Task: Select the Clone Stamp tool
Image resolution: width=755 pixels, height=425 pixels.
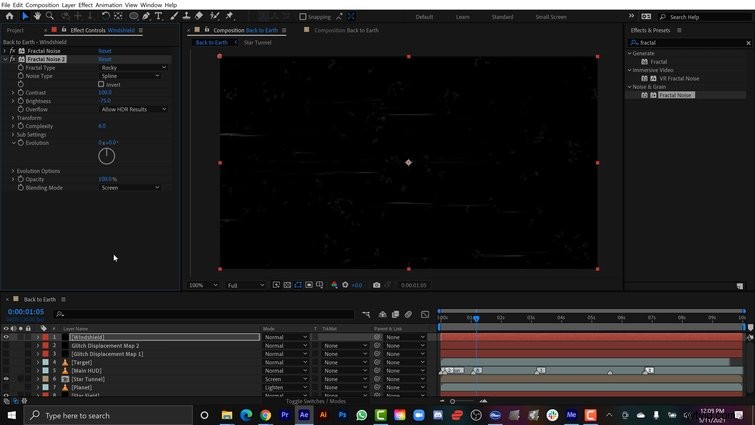Action: tap(186, 16)
